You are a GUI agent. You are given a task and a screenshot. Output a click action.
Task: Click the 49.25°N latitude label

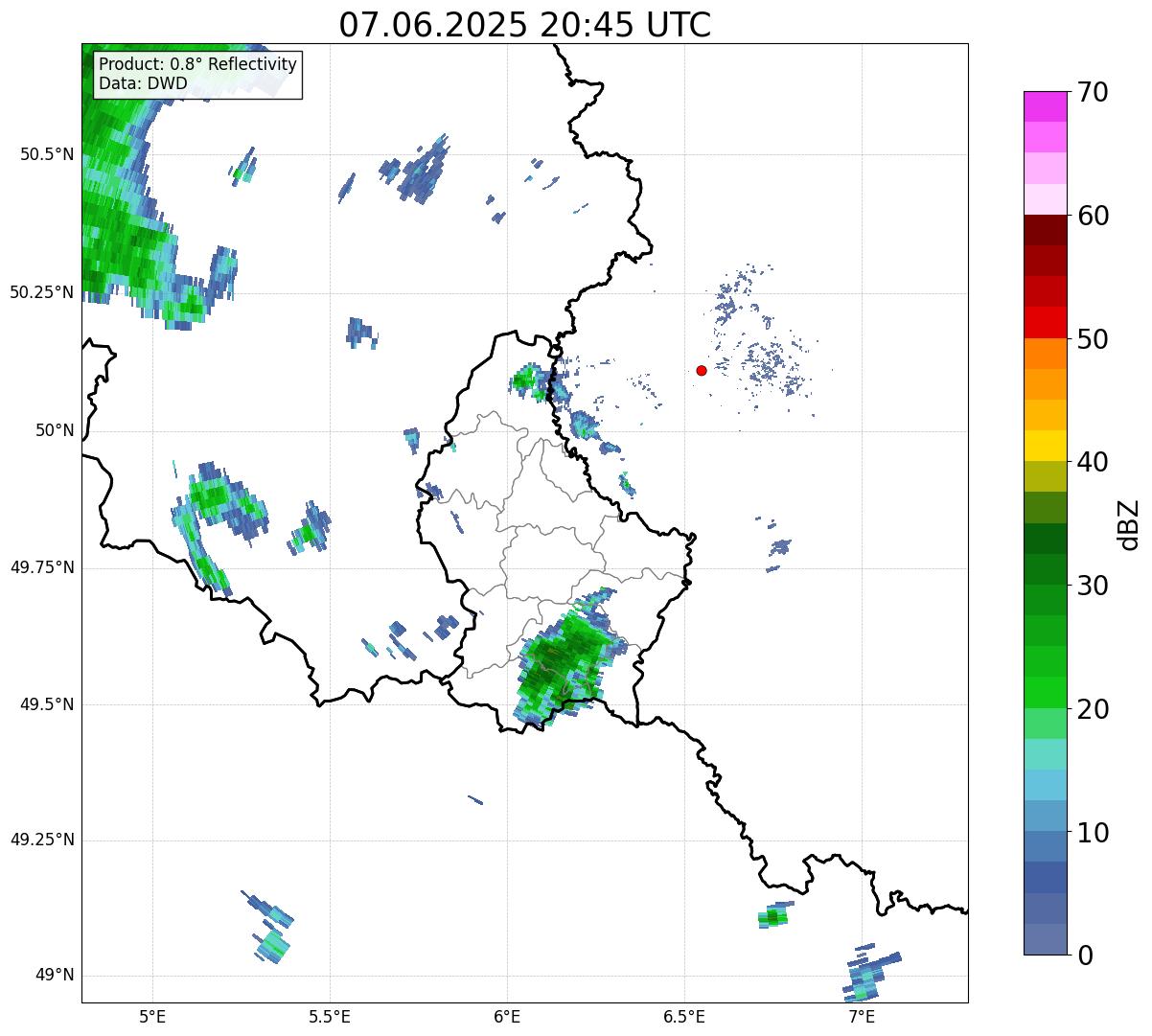(x=41, y=840)
